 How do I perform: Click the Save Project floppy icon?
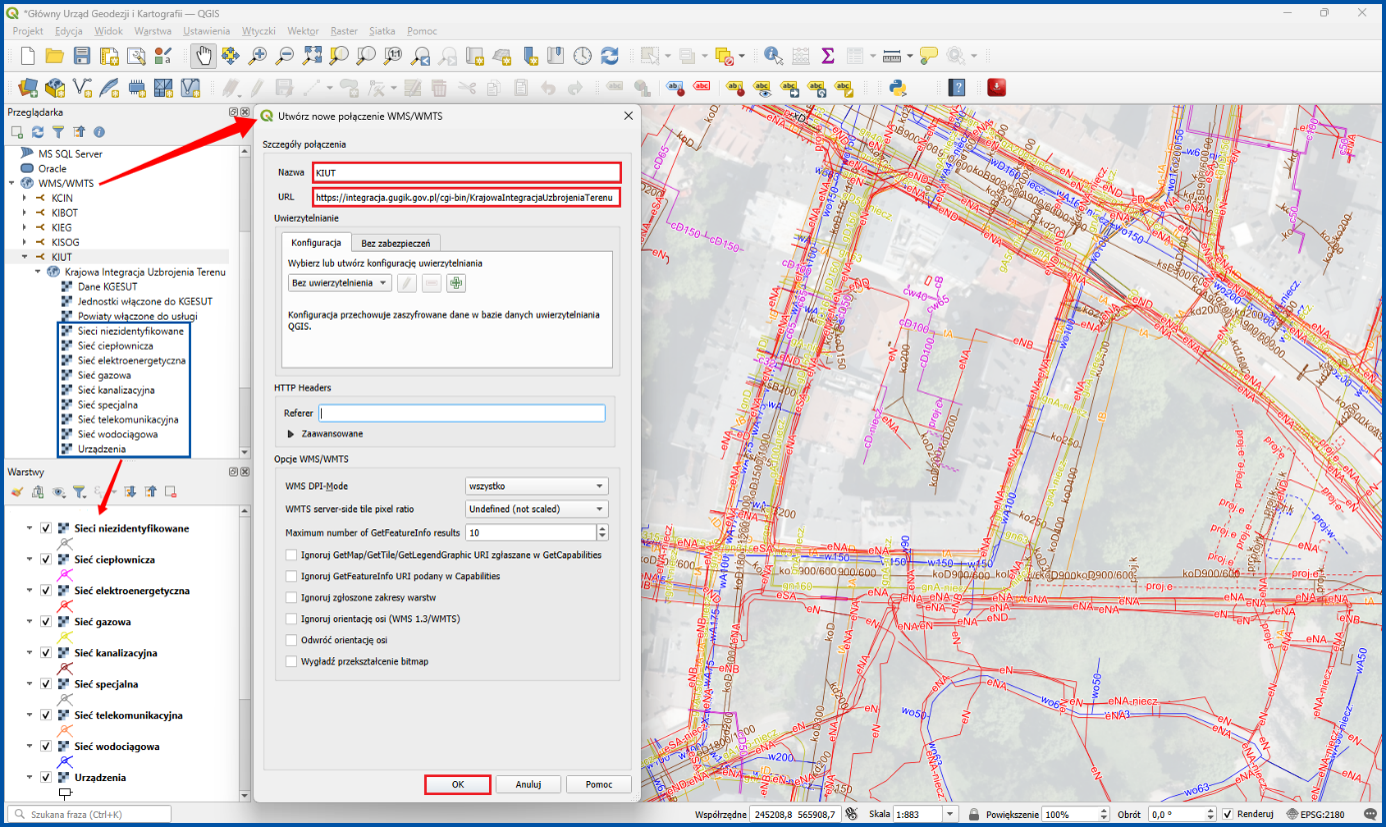click(x=82, y=55)
